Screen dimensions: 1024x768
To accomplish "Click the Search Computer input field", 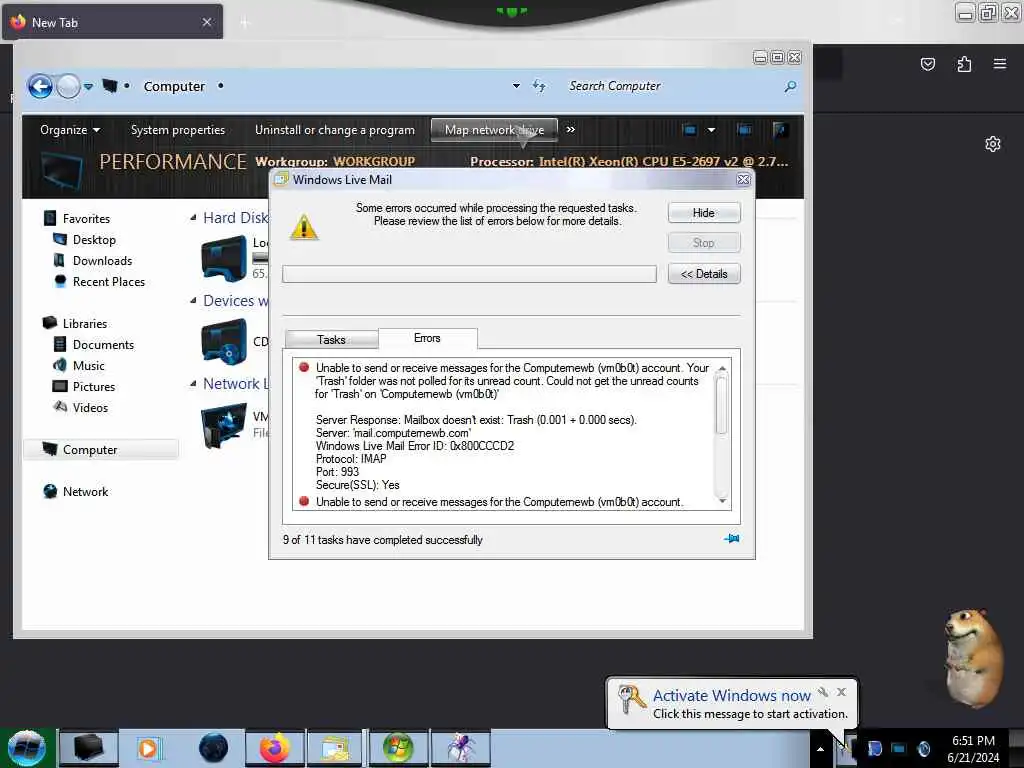I will point(673,86).
